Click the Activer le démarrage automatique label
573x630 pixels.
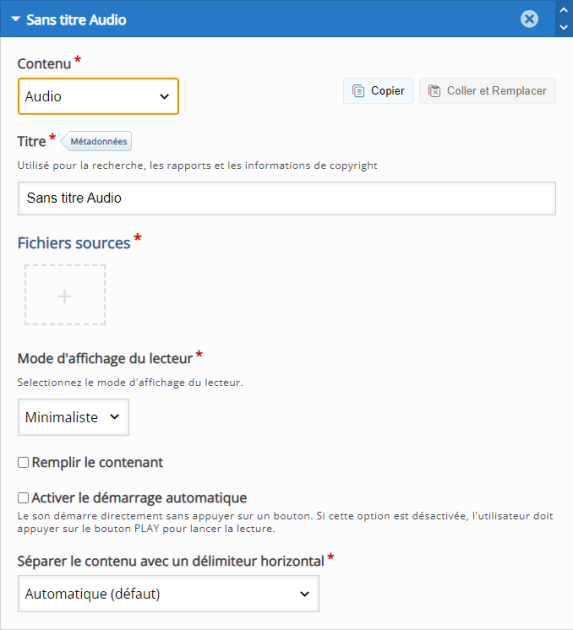[139, 498]
